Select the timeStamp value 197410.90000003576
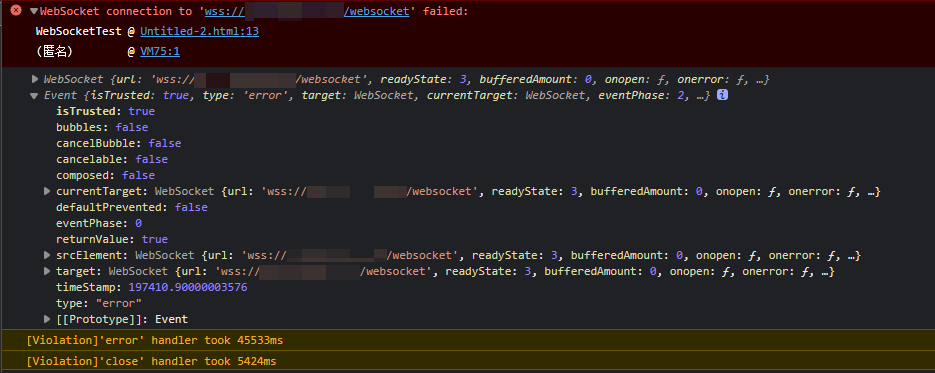The image size is (935, 373). (188, 287)
